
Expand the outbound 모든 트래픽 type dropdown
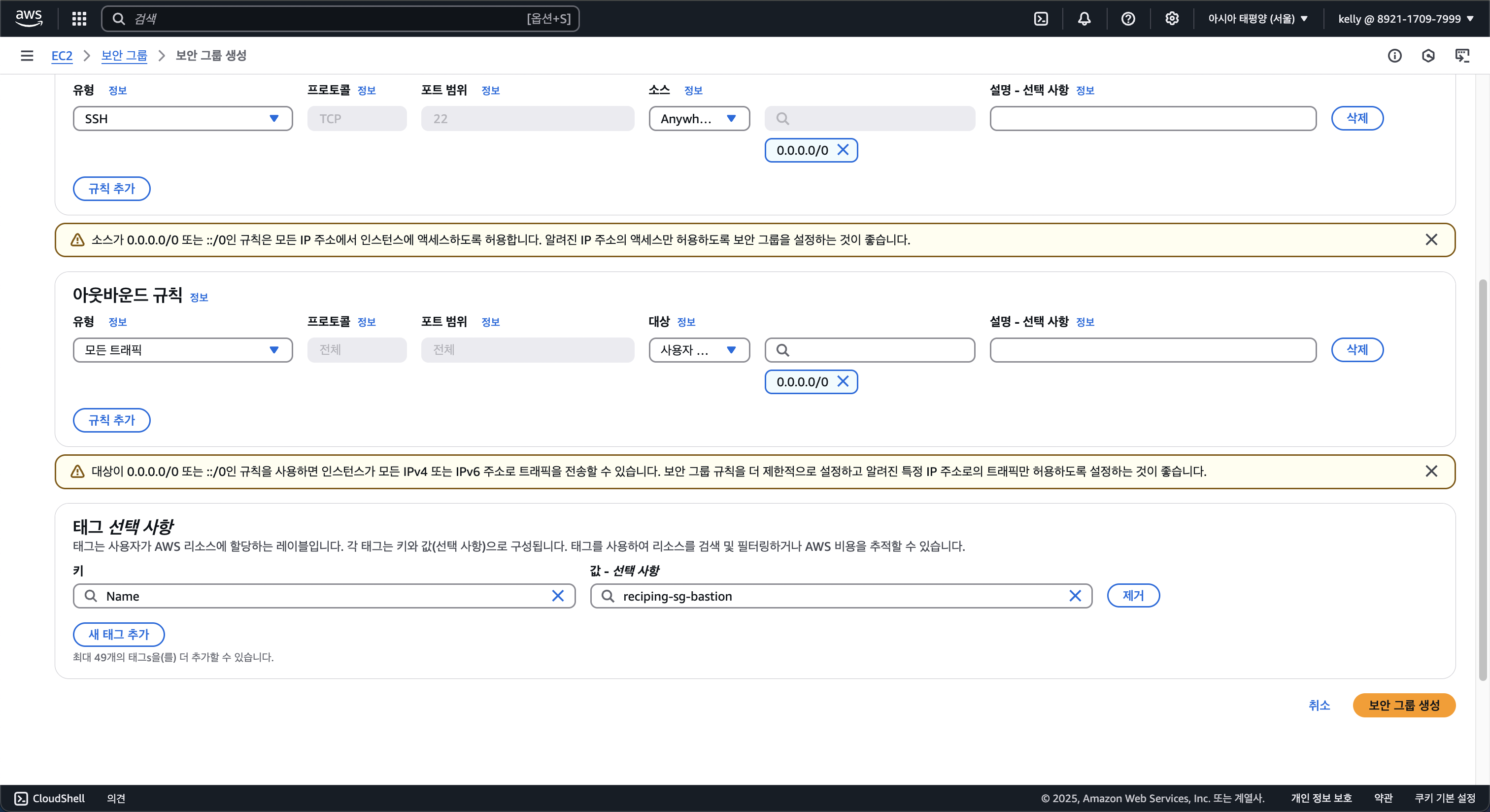pyautogui.click(x=182, y=350)
